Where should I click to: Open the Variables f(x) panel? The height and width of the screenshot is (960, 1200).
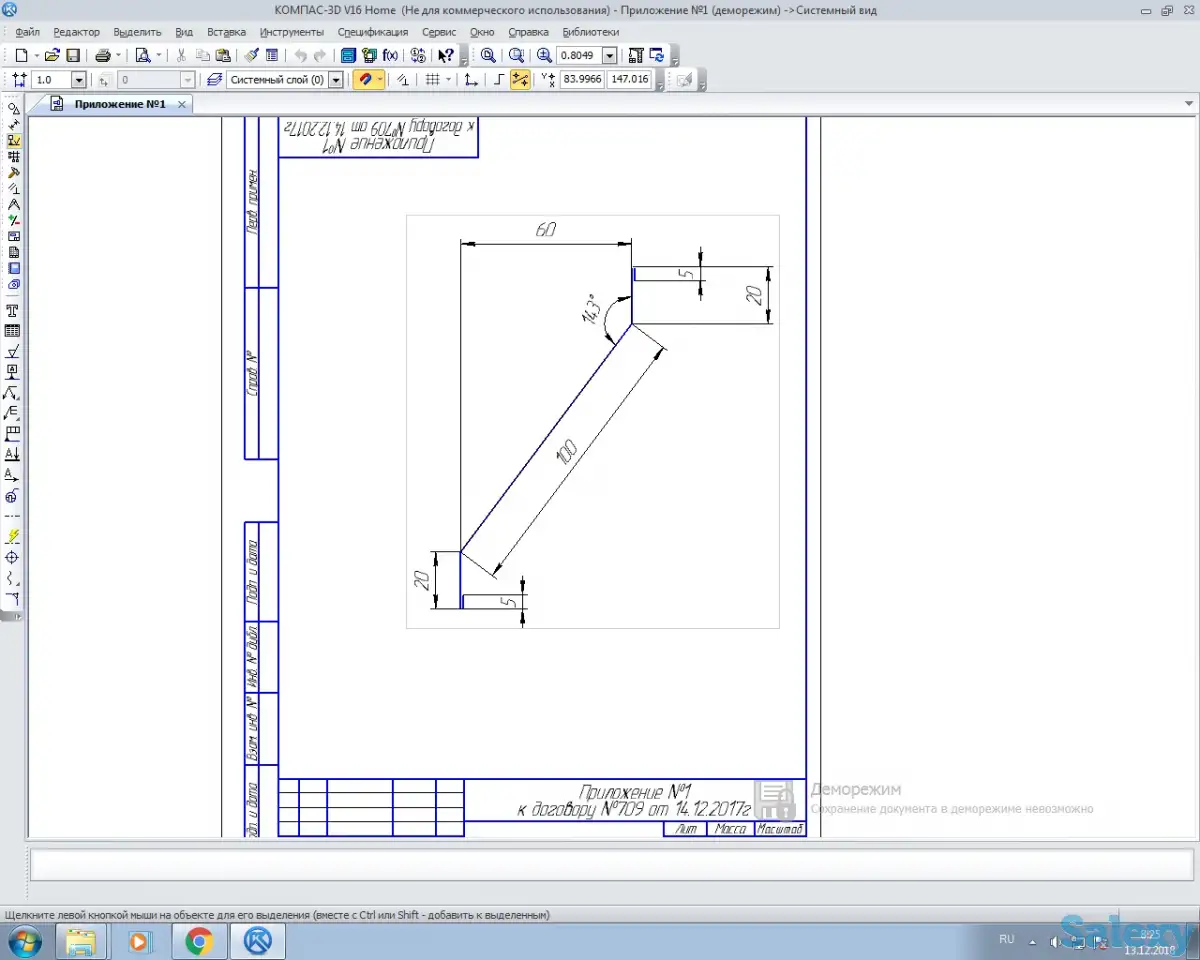coord(390,56)
